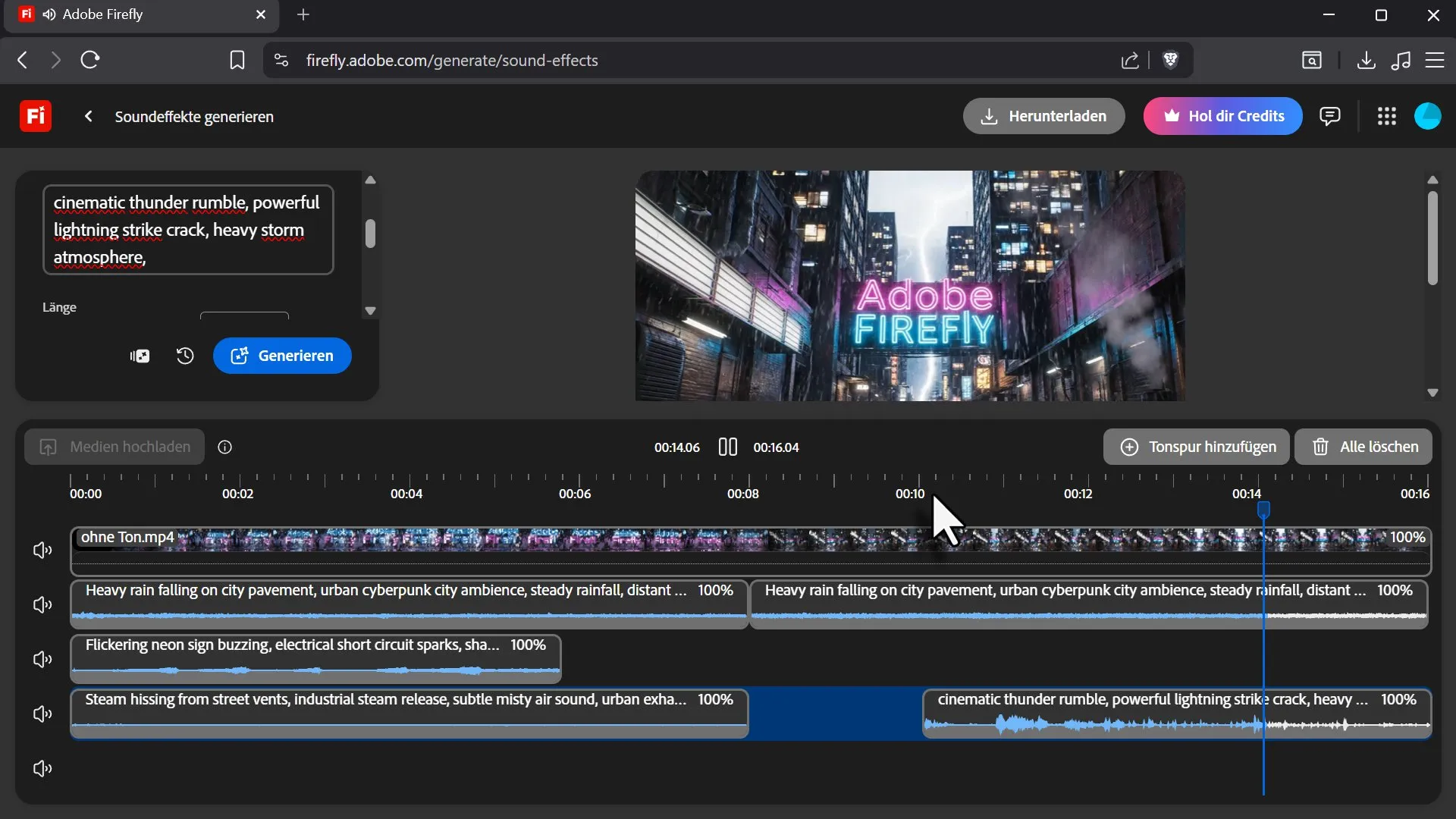Open the browser hamburger menu

1434,60
